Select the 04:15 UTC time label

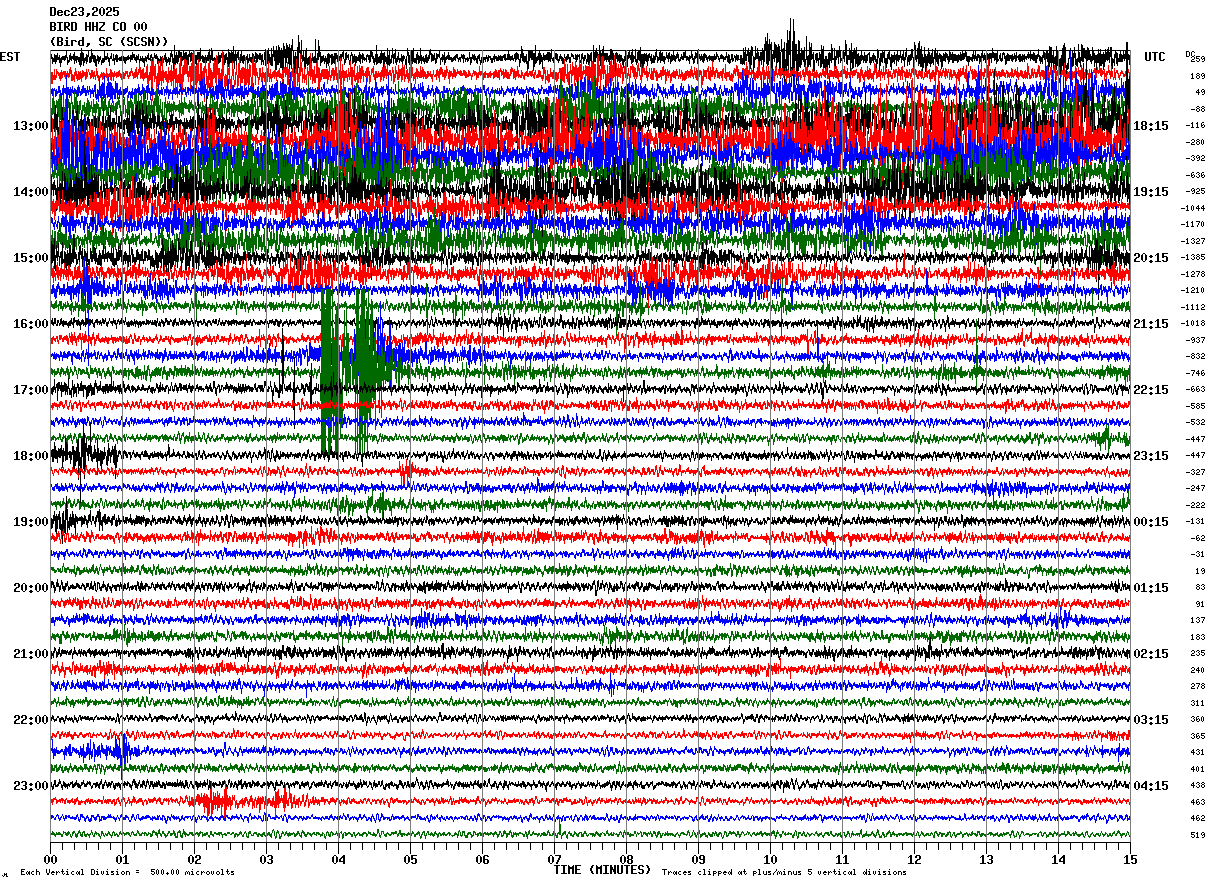tap(1151, 786)
